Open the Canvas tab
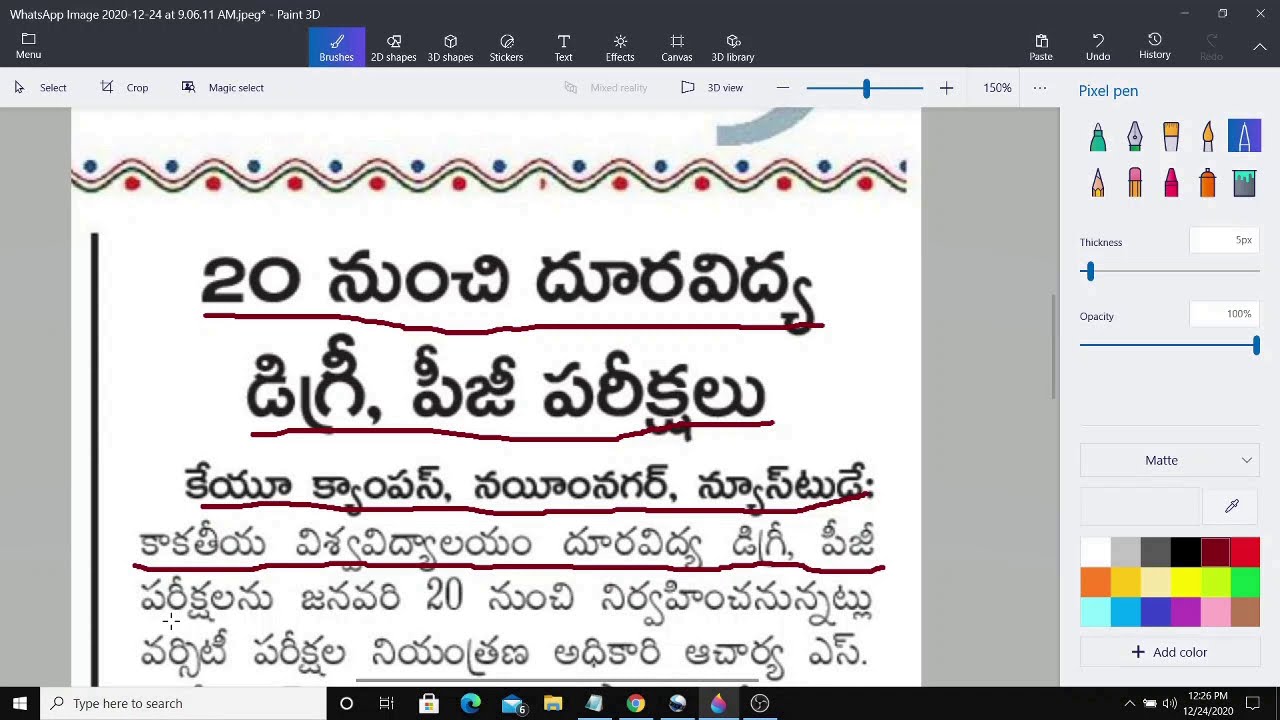Image resolution: width=1280 pixels, height=720 pixels. tap(676, 47)
